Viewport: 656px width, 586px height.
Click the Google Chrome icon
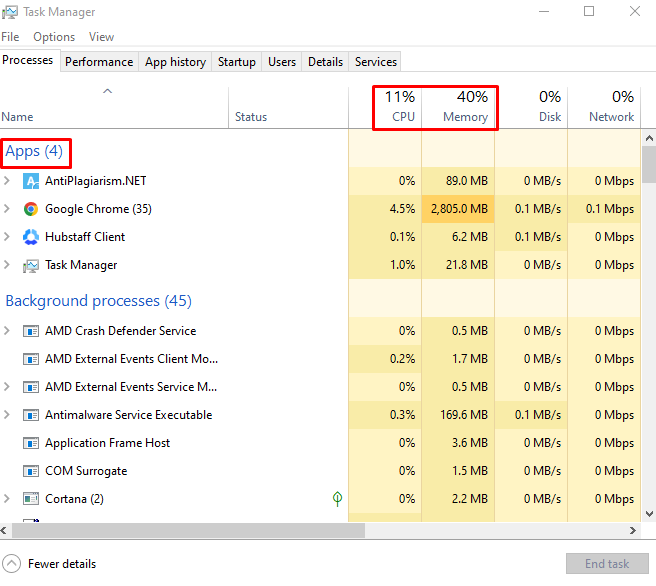click(x=31, y=209)
